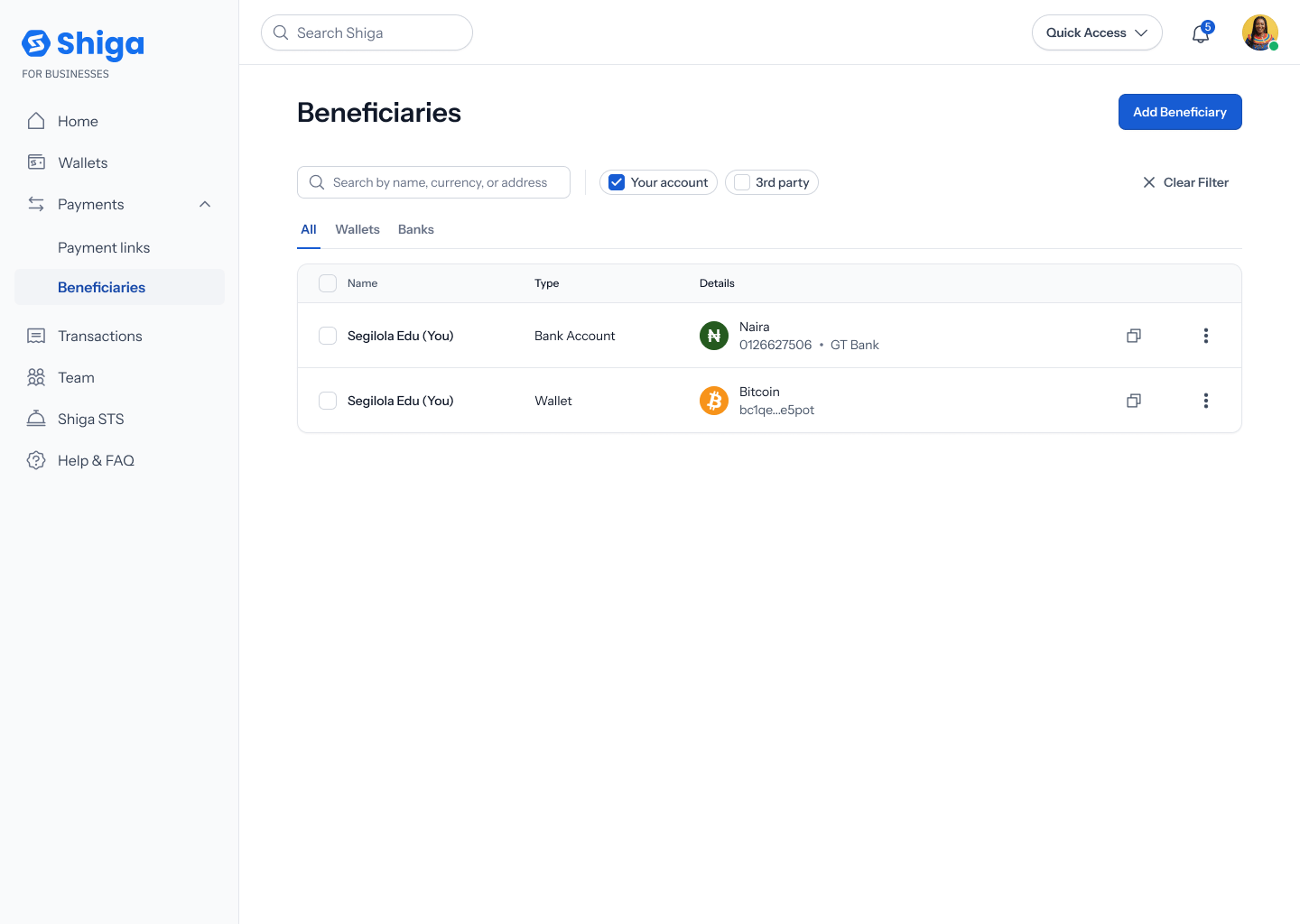Switch to the Banks tab

(x=416, y=229)
